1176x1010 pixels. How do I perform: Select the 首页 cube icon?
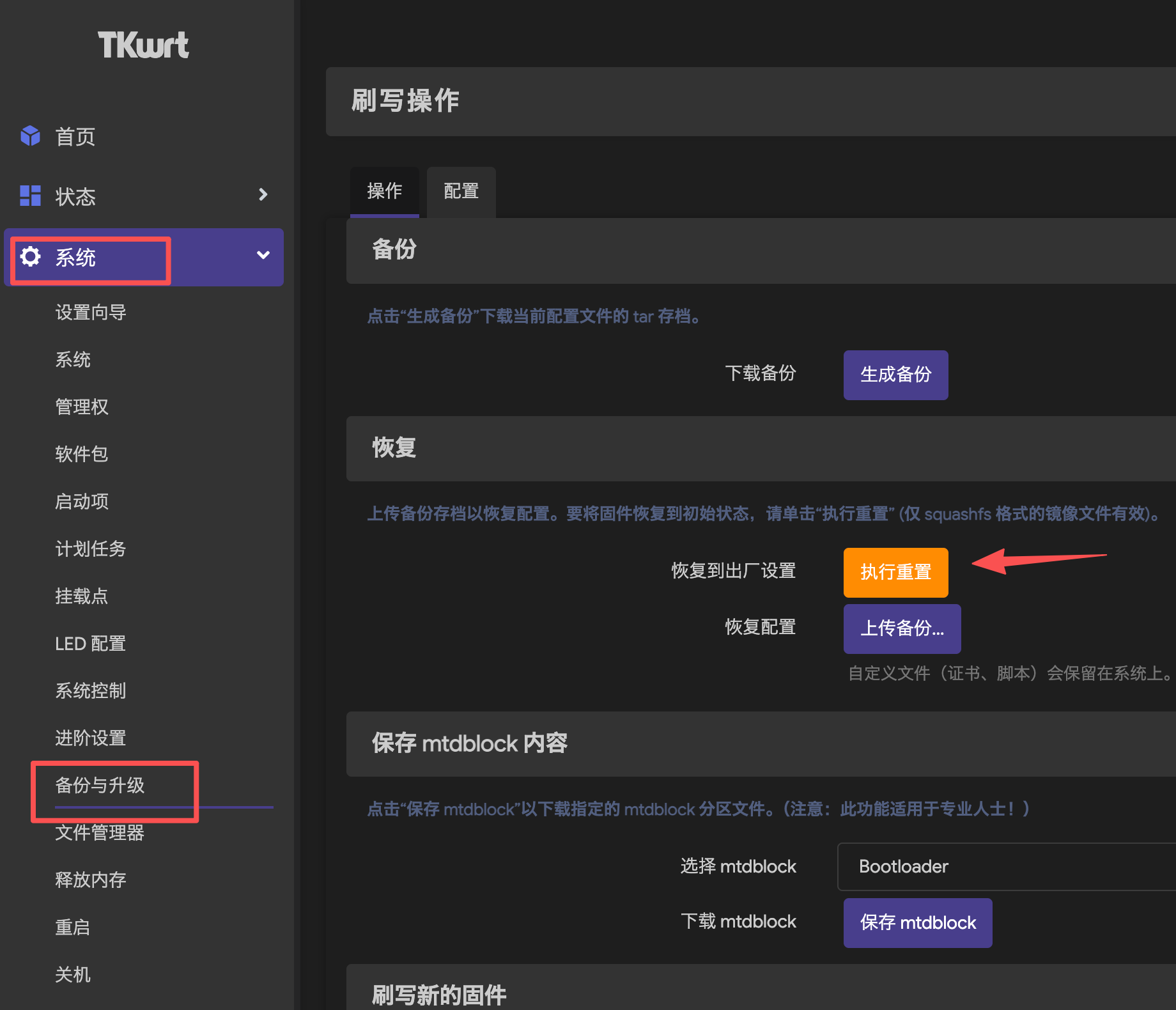point(30,136)
